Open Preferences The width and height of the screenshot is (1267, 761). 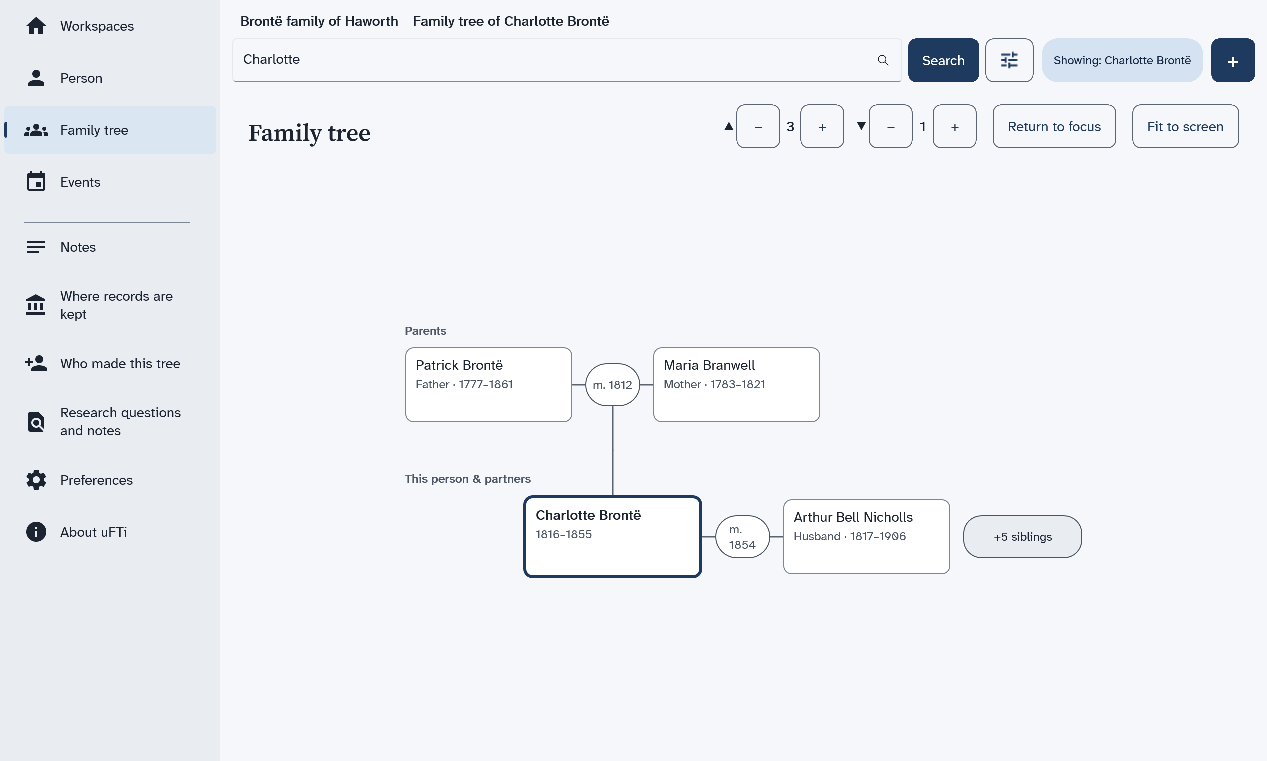110,480
